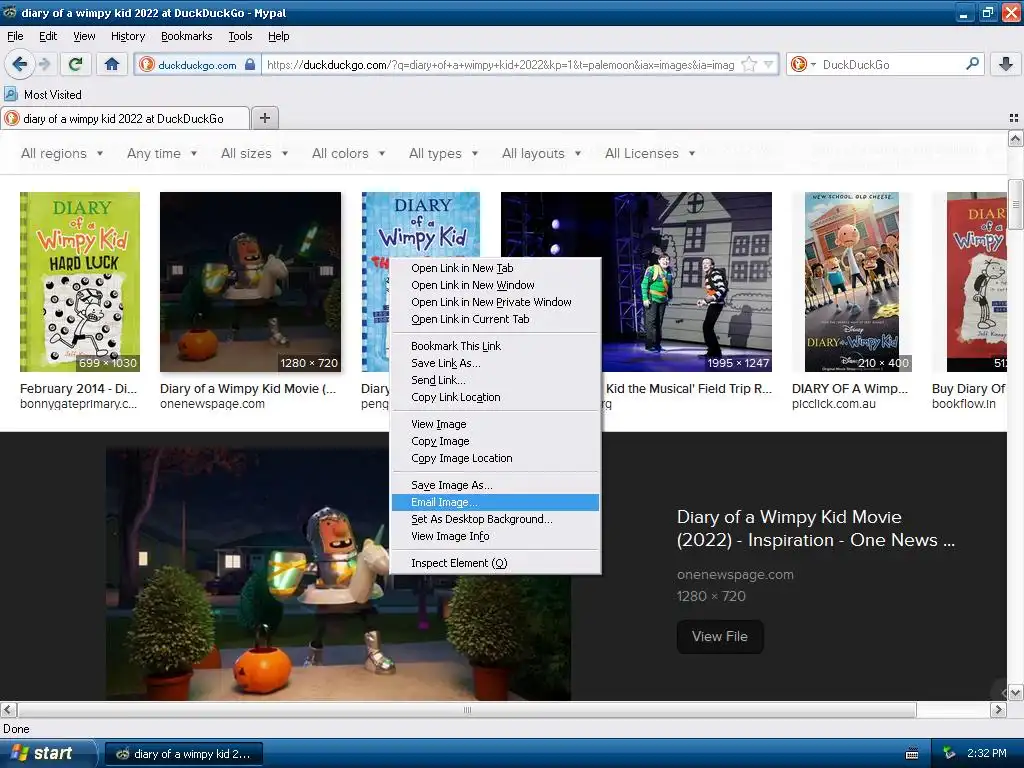Expand the Any time filter
The image size is (1024, 768).
(x=162, y=153)
